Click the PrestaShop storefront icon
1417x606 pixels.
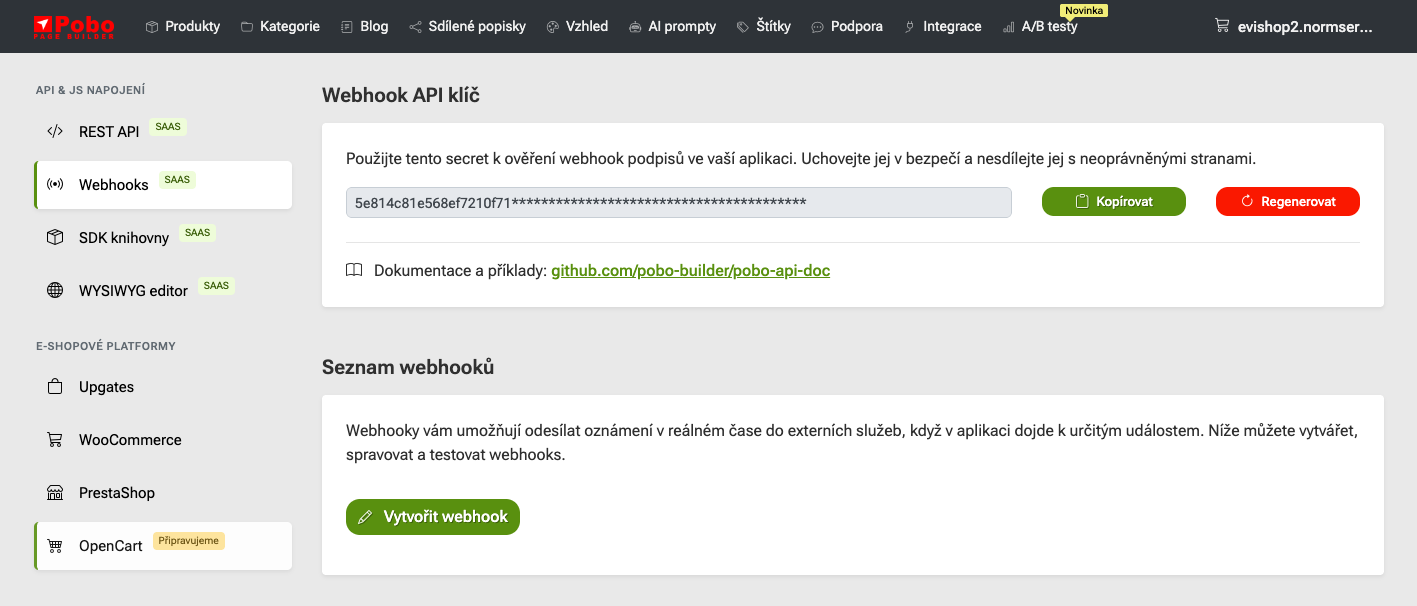click(x=55, y=493)
